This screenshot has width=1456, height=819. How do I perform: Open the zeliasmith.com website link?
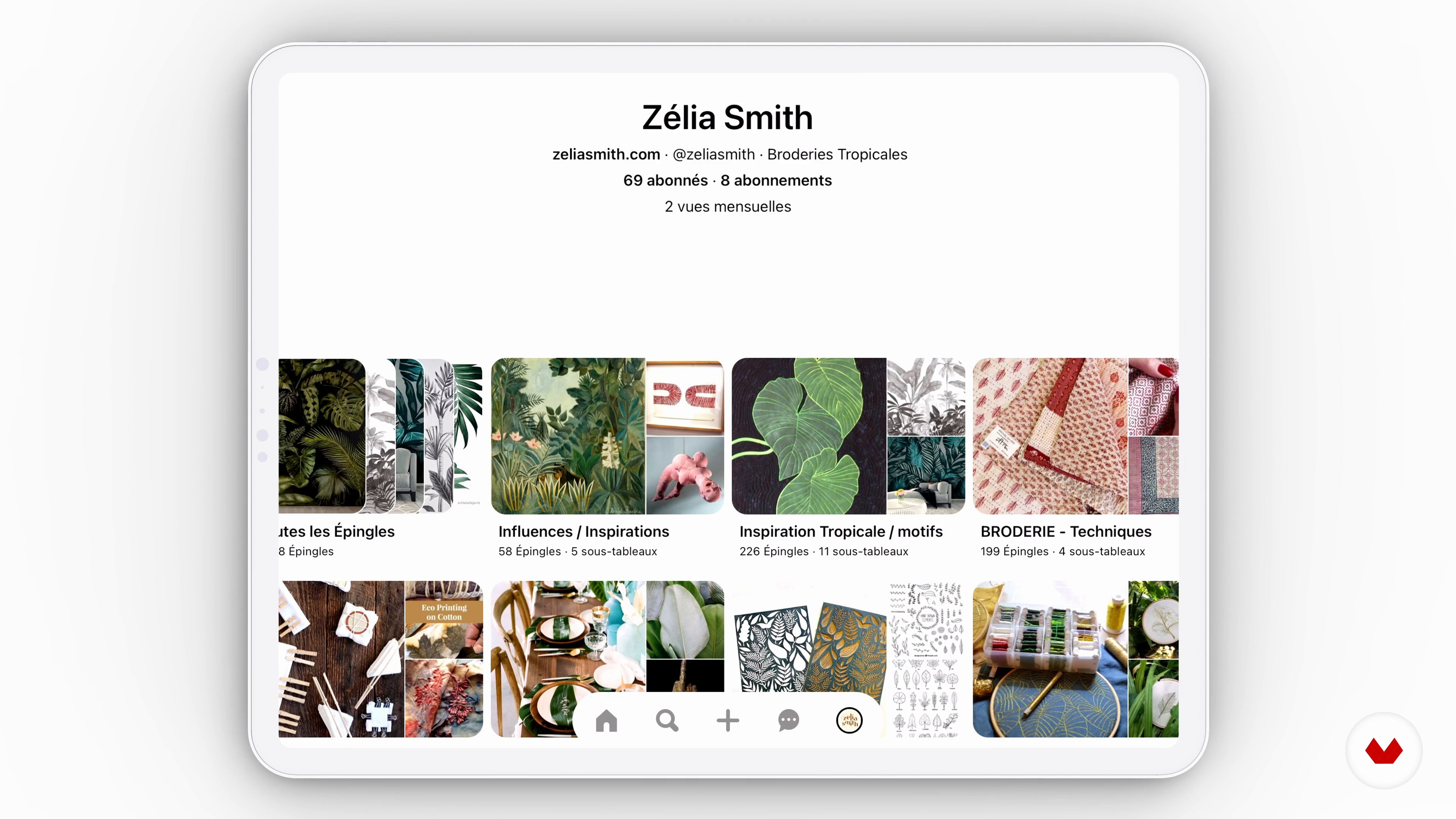click(606, 154)
